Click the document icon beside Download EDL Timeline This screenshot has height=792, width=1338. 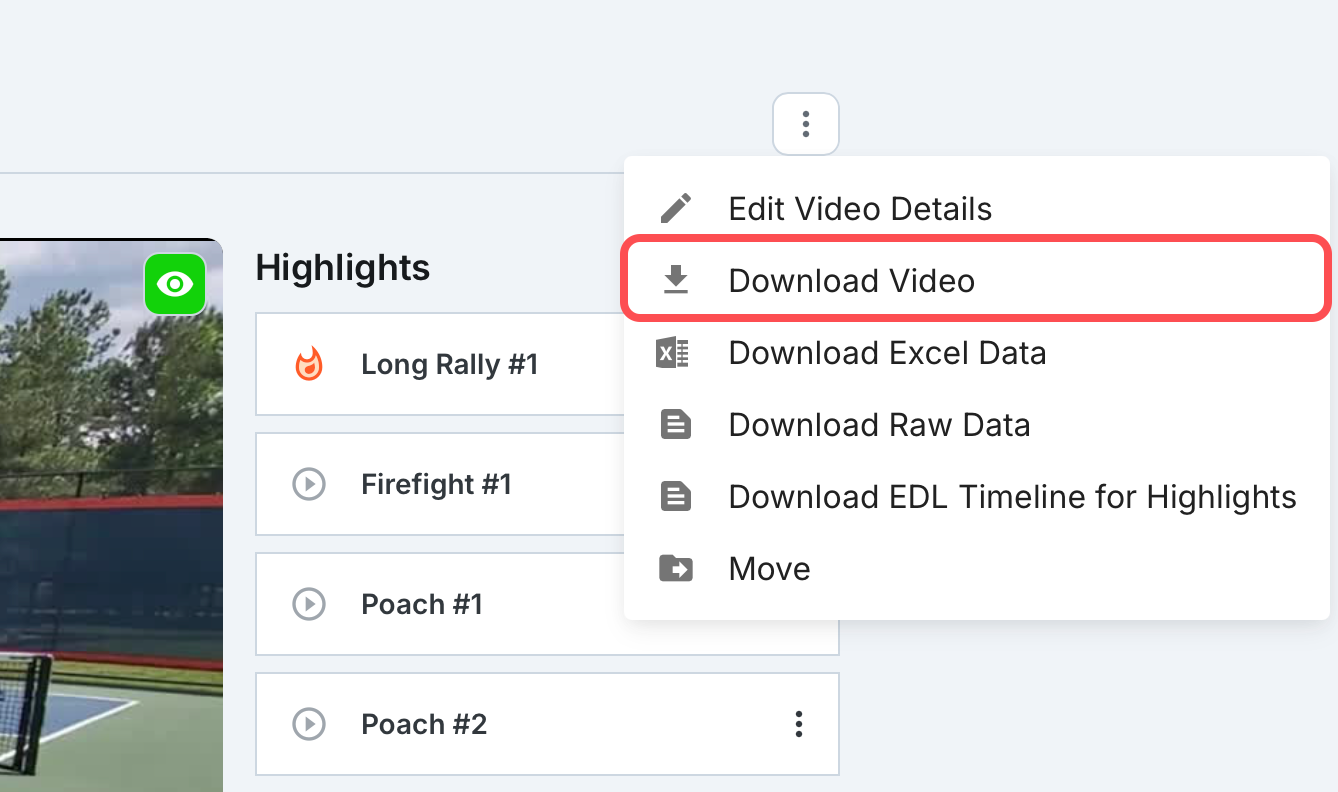(x=676, y=497)
